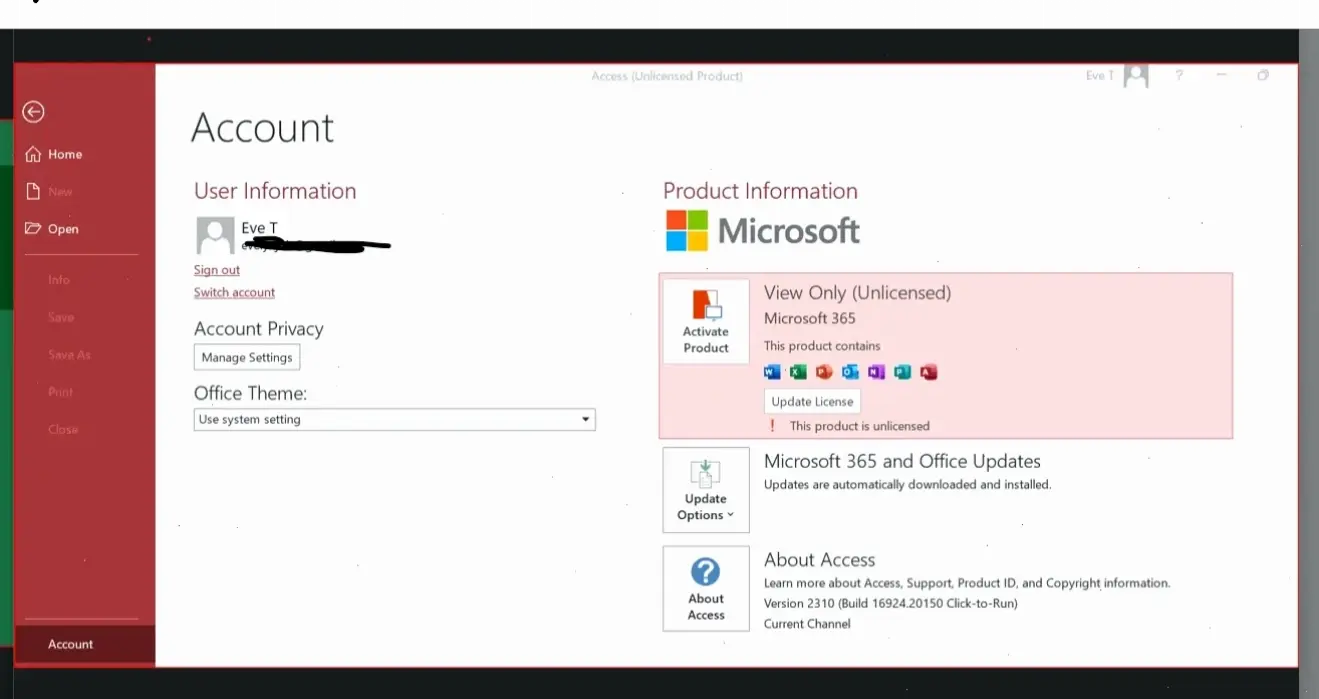Click the 'Account' page heading
Screen dimensions: 1319x699
262,128
